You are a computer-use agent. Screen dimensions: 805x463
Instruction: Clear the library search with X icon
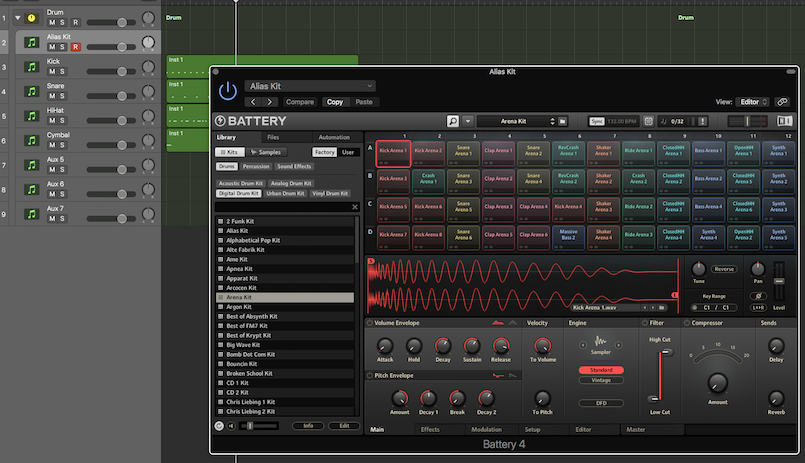coord(355,207)
